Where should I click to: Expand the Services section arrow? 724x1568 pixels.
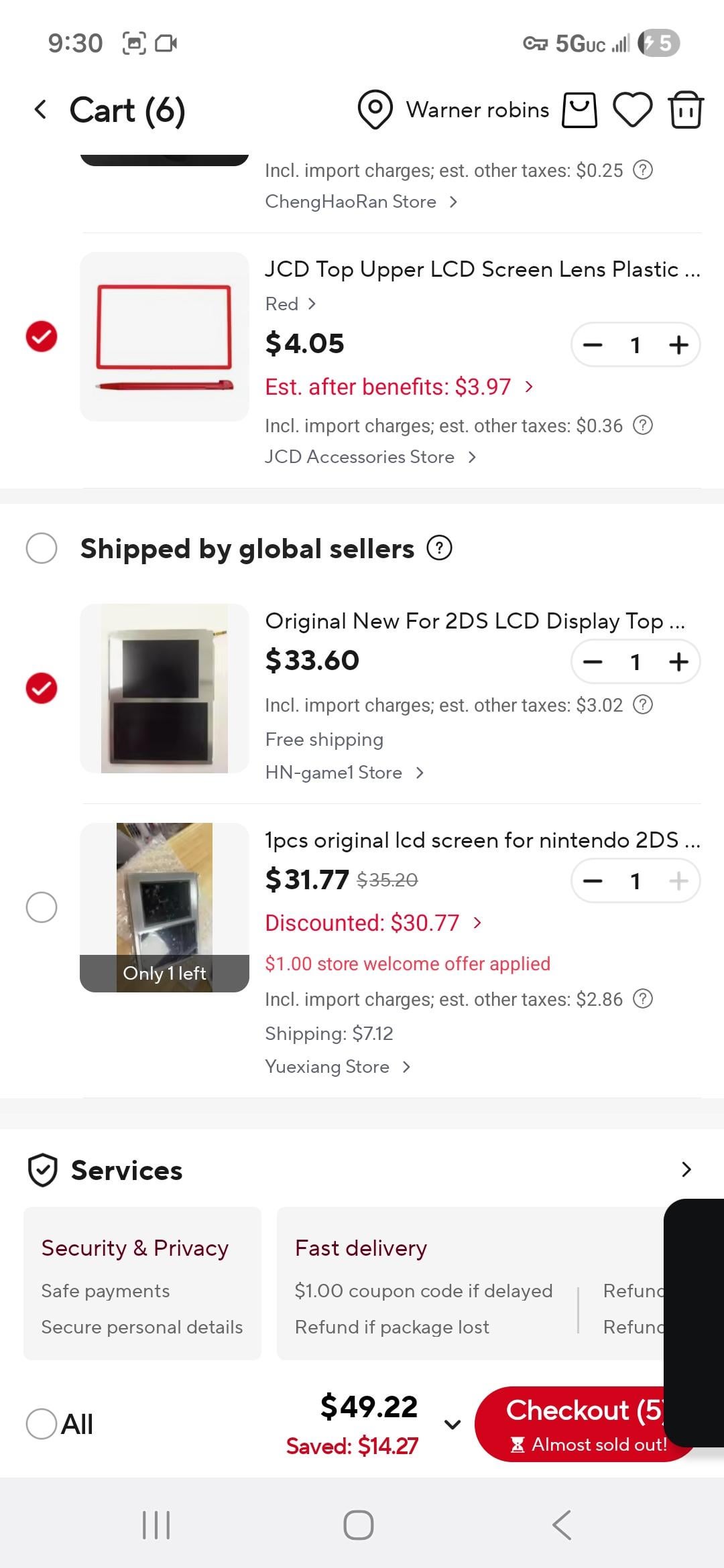[686, 1170]
